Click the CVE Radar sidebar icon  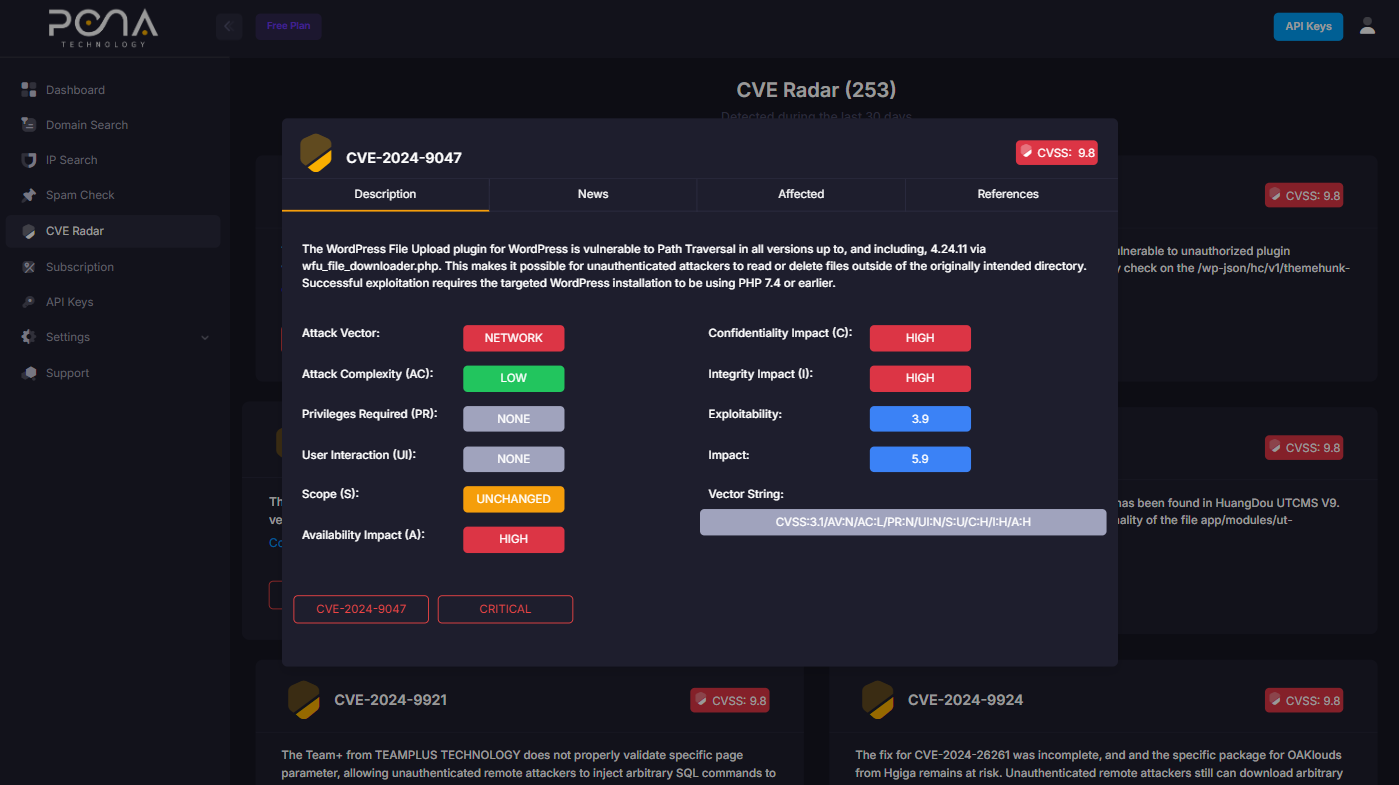(29, 231)
